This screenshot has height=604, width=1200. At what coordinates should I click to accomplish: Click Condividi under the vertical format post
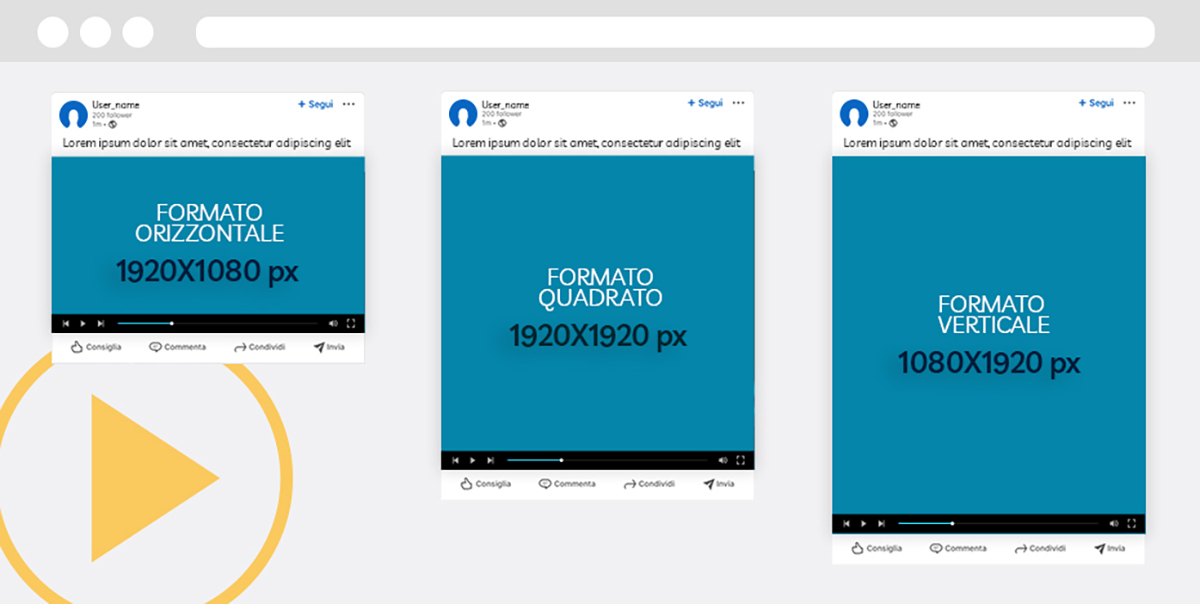pos(1041,548)
